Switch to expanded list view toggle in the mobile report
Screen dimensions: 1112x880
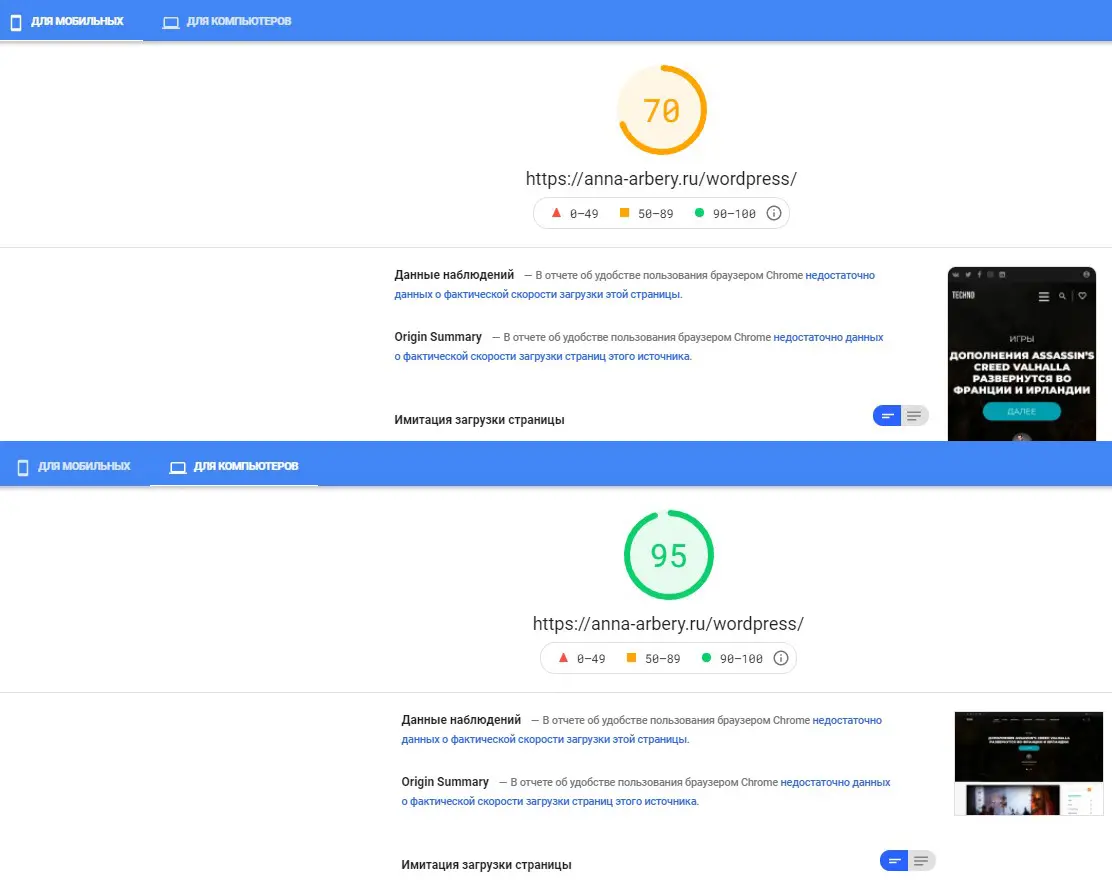pos(914,416)
